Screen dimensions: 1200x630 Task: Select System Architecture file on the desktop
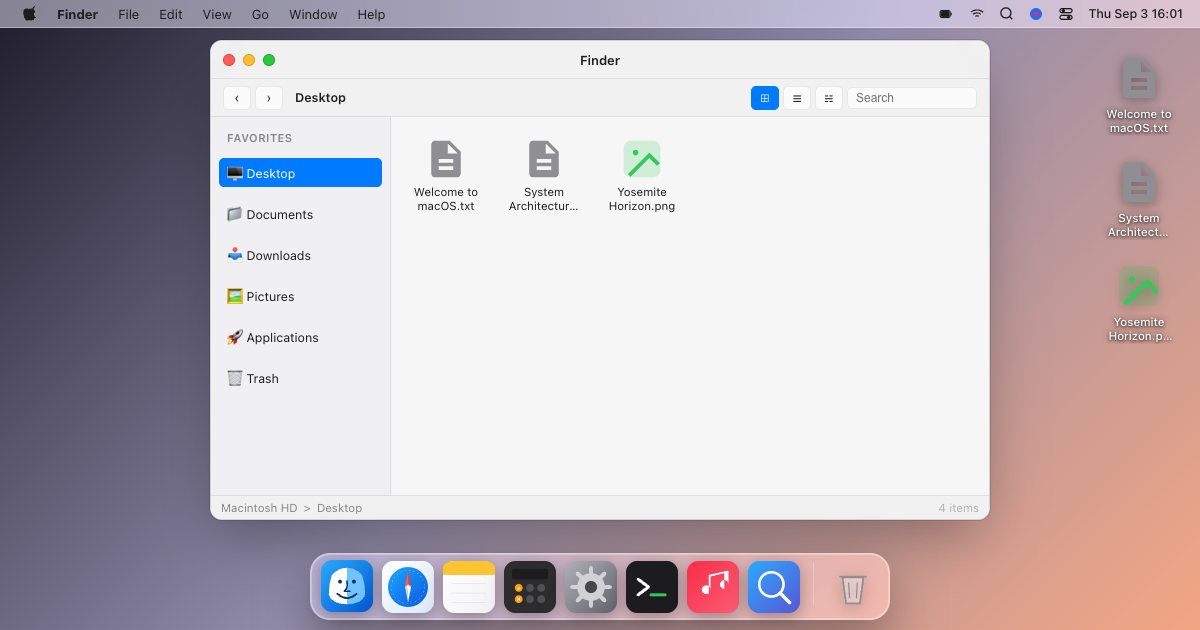tap(1139, 200)
